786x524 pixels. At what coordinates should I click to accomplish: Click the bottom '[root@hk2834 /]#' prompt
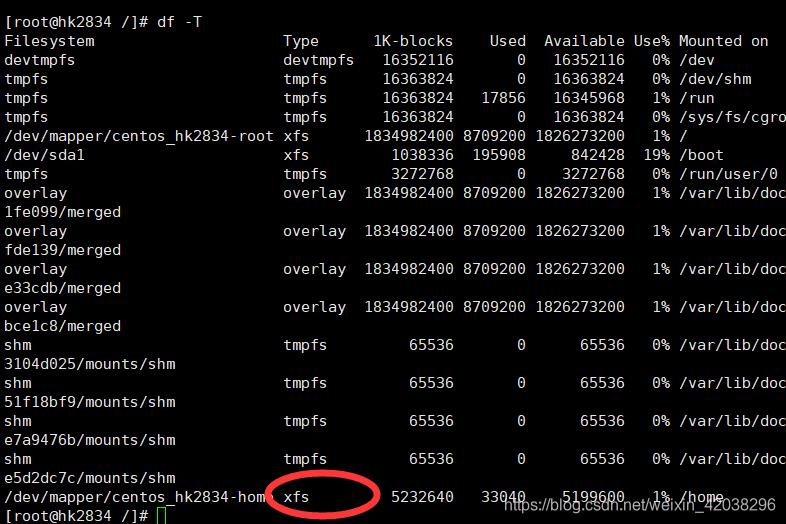point(76,516)
